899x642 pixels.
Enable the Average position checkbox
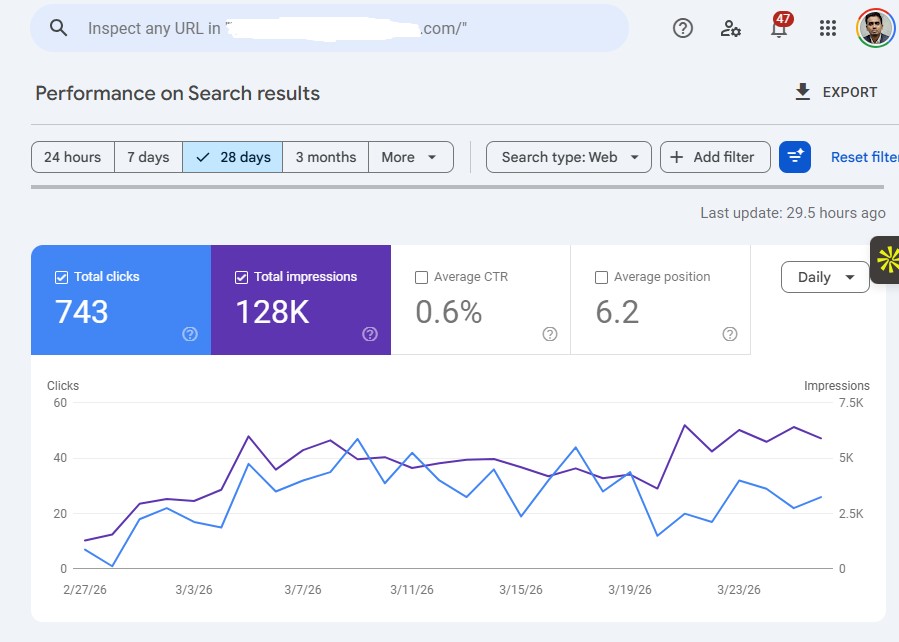[x=601, y=277]
